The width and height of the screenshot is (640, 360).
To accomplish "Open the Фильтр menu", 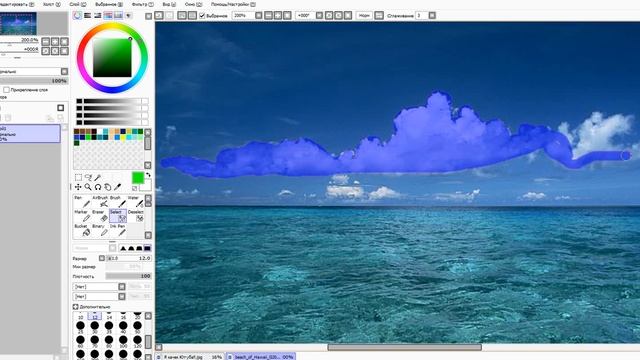I will 142,4.
